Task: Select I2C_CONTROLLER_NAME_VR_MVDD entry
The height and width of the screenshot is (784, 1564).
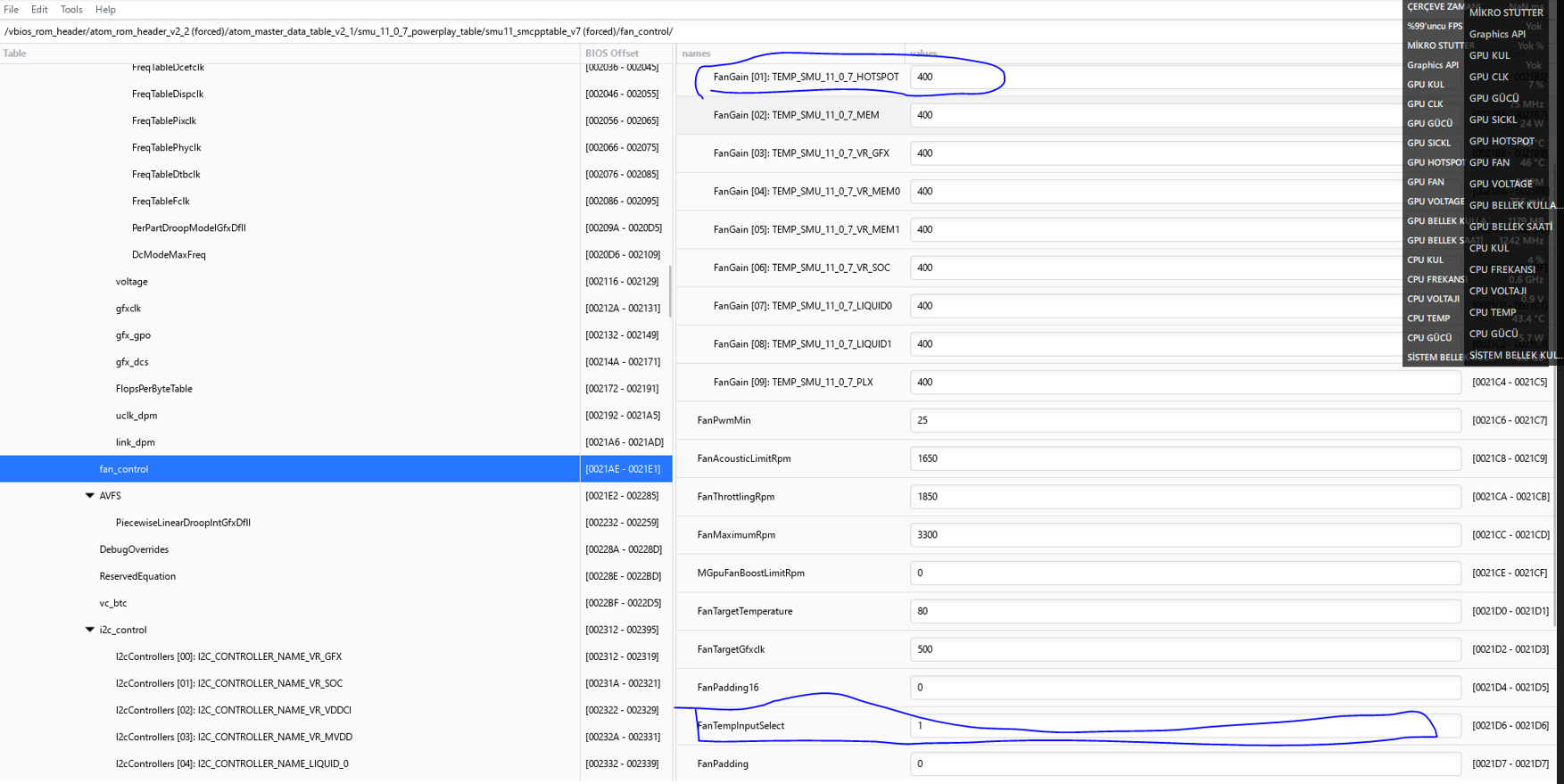Action: (x=234, y=737)
